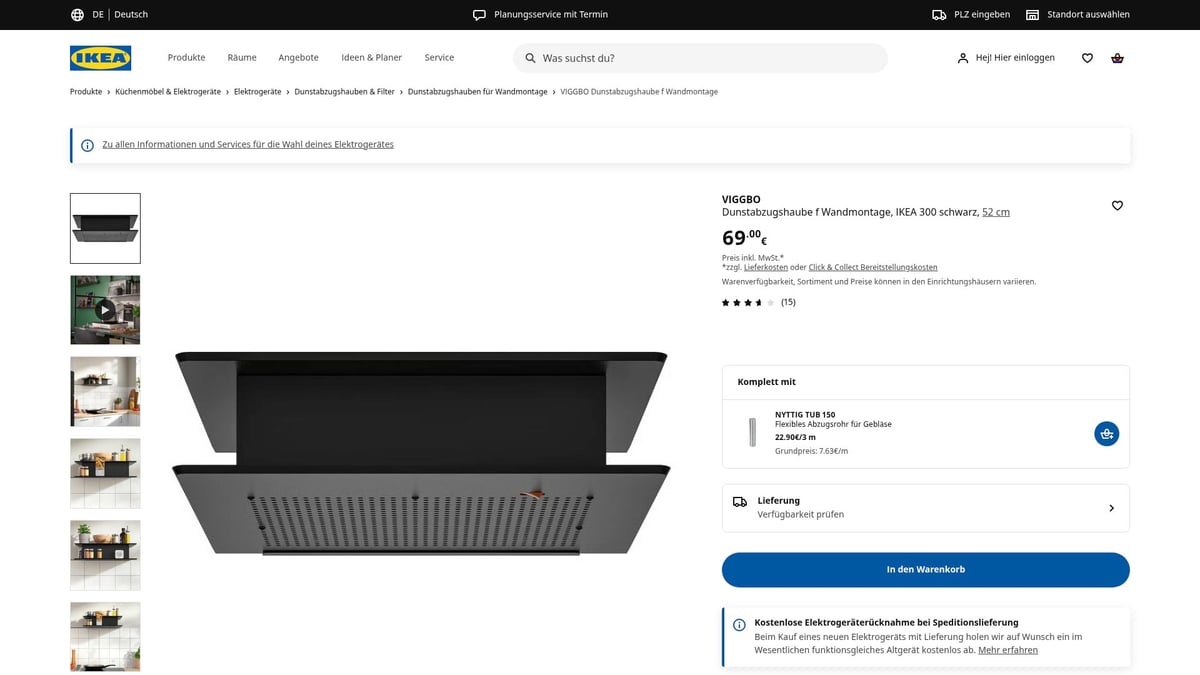Save VIGGBO with the heart icon near the title

point(1117,205)
